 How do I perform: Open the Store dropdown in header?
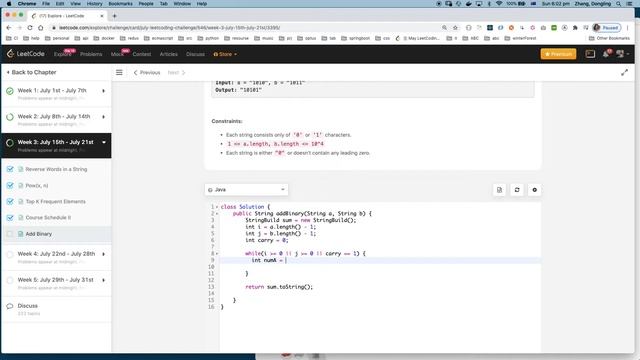(x=225, y=54)
